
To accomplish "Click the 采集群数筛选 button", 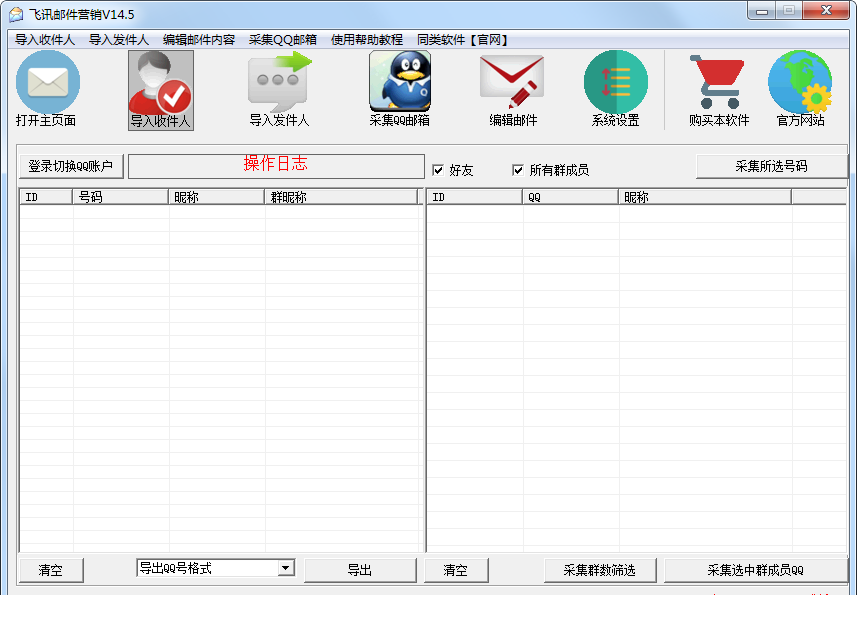I will (600, 570).
